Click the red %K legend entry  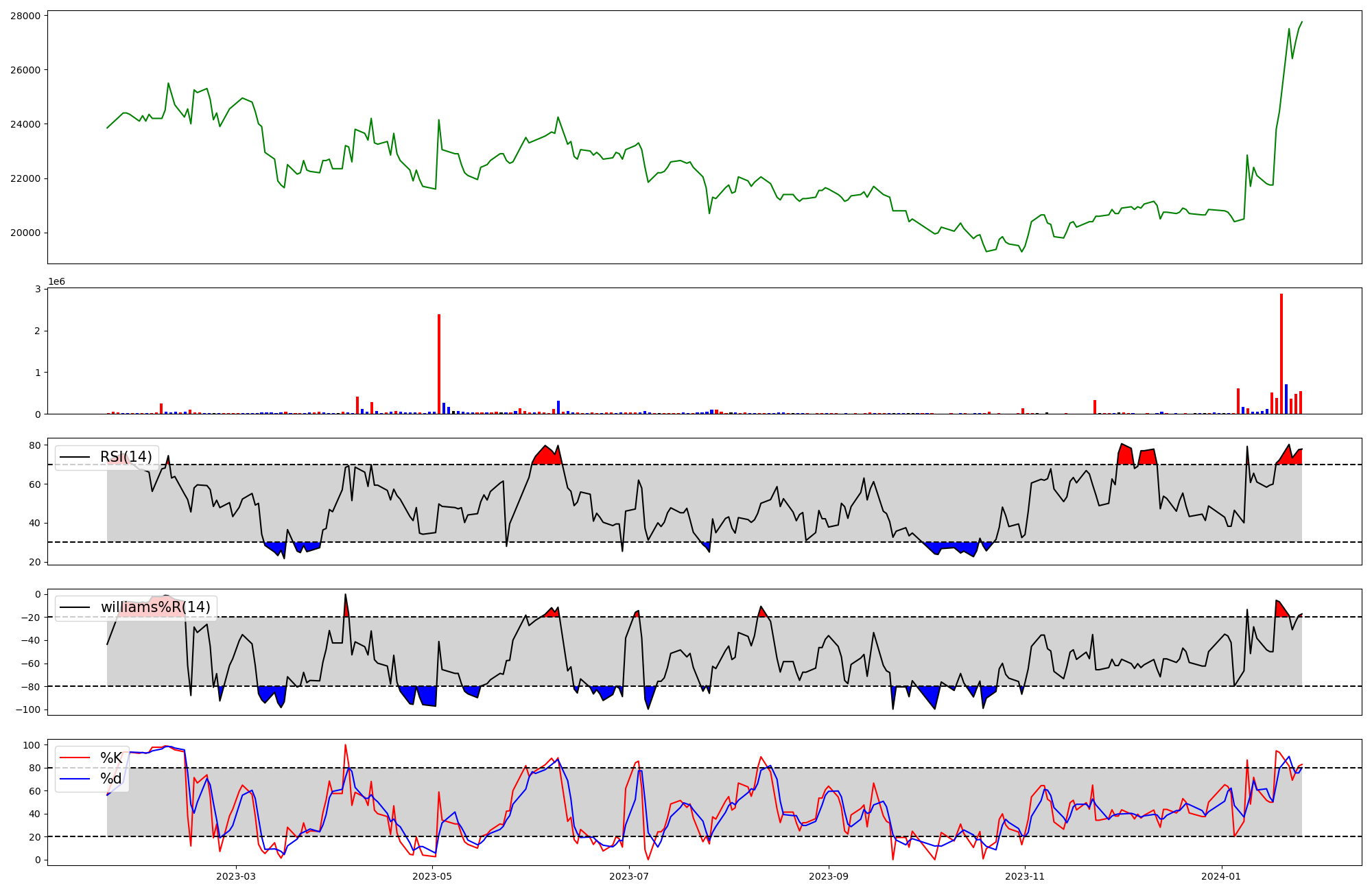click(110, 758)
